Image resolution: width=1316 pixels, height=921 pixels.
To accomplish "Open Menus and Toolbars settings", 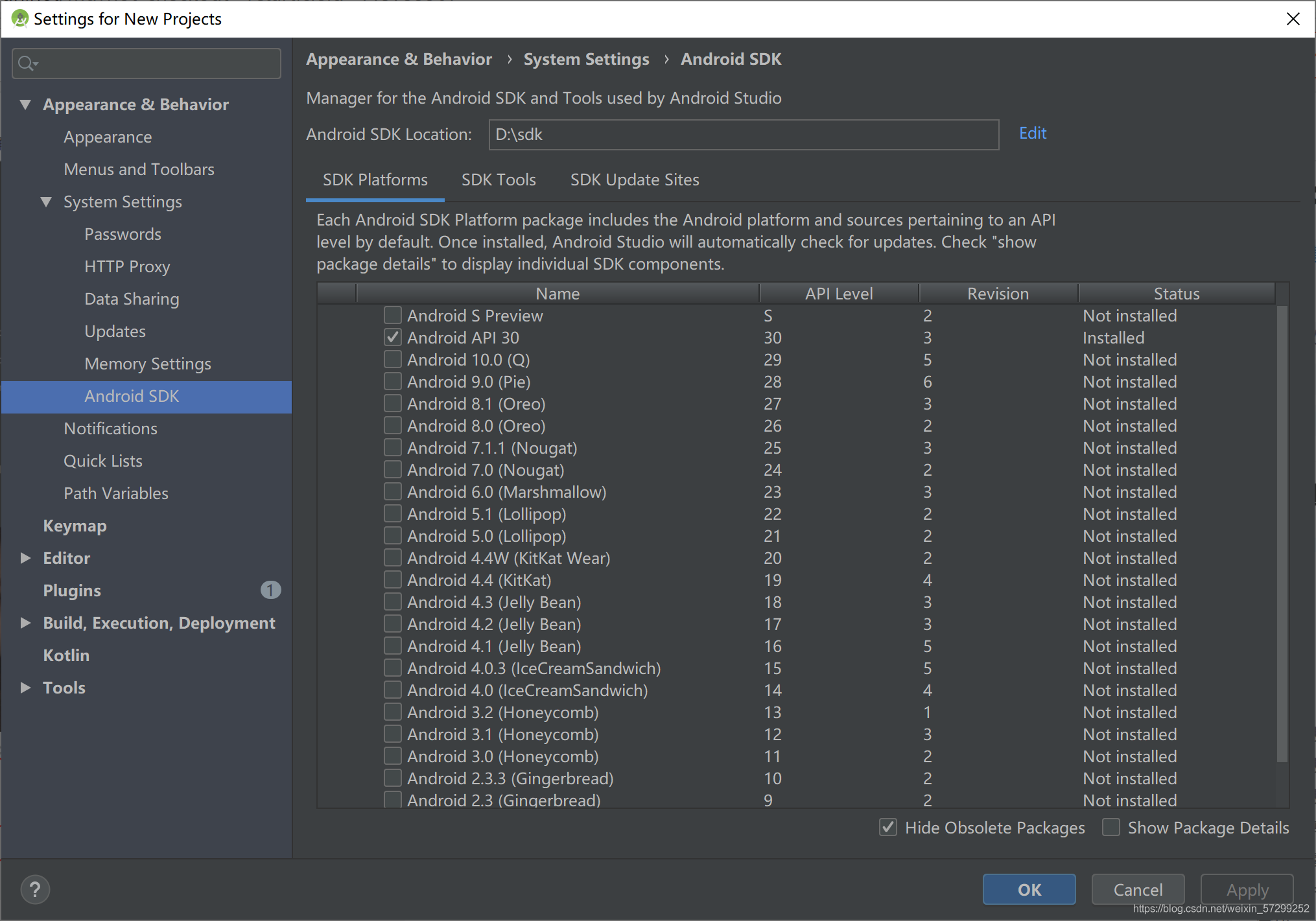I will pos(139,169).
